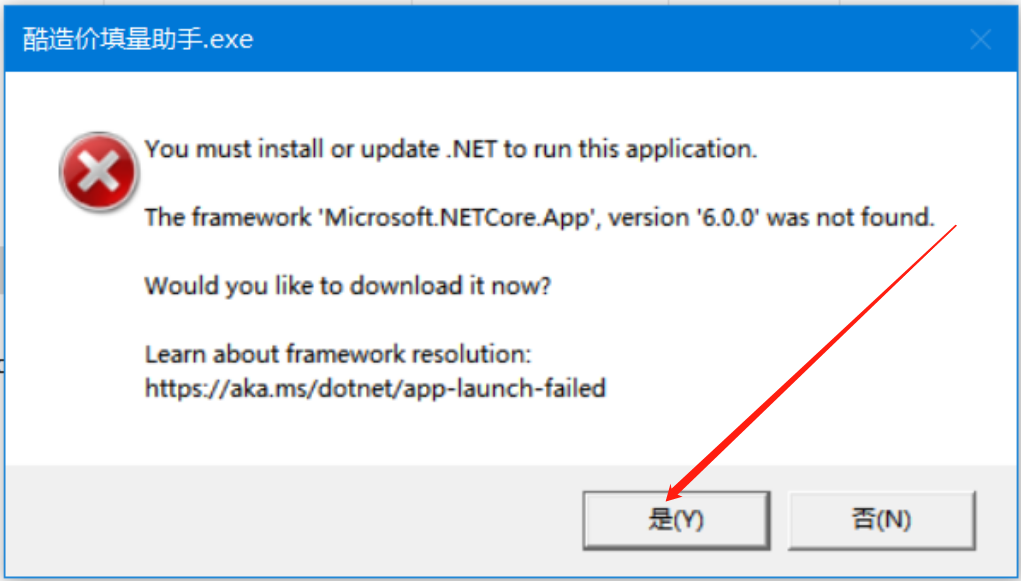Click 'Would you like to download it now?' text

[348, 286]
